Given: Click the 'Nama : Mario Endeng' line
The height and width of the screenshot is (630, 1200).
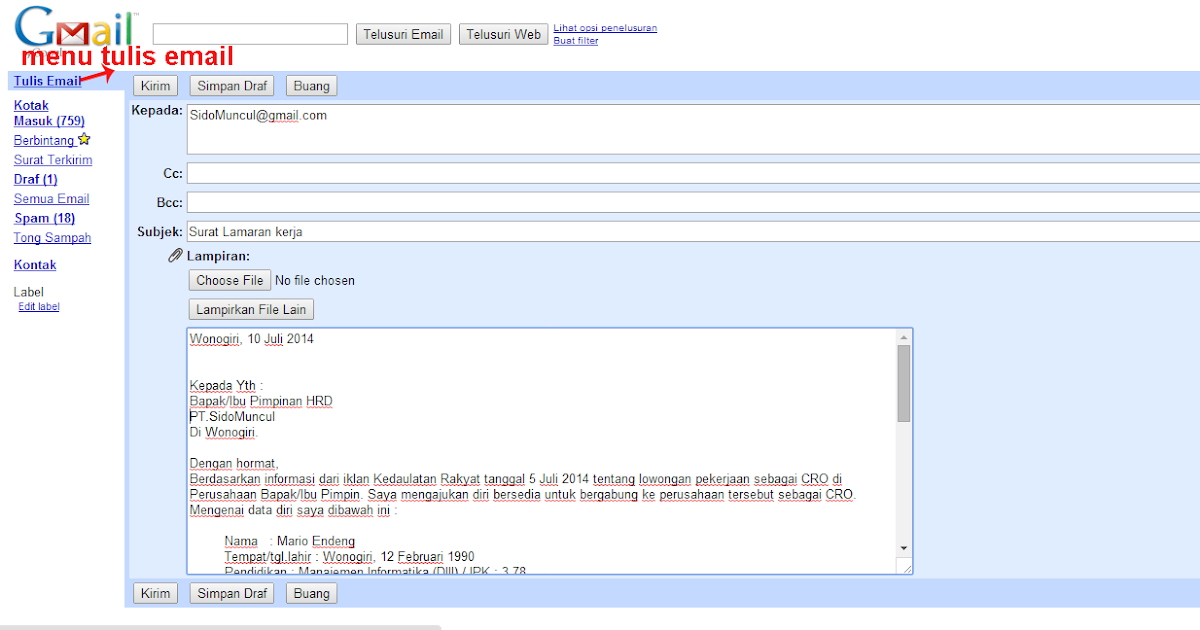Looking at the screenshot, I should [290, 542].
